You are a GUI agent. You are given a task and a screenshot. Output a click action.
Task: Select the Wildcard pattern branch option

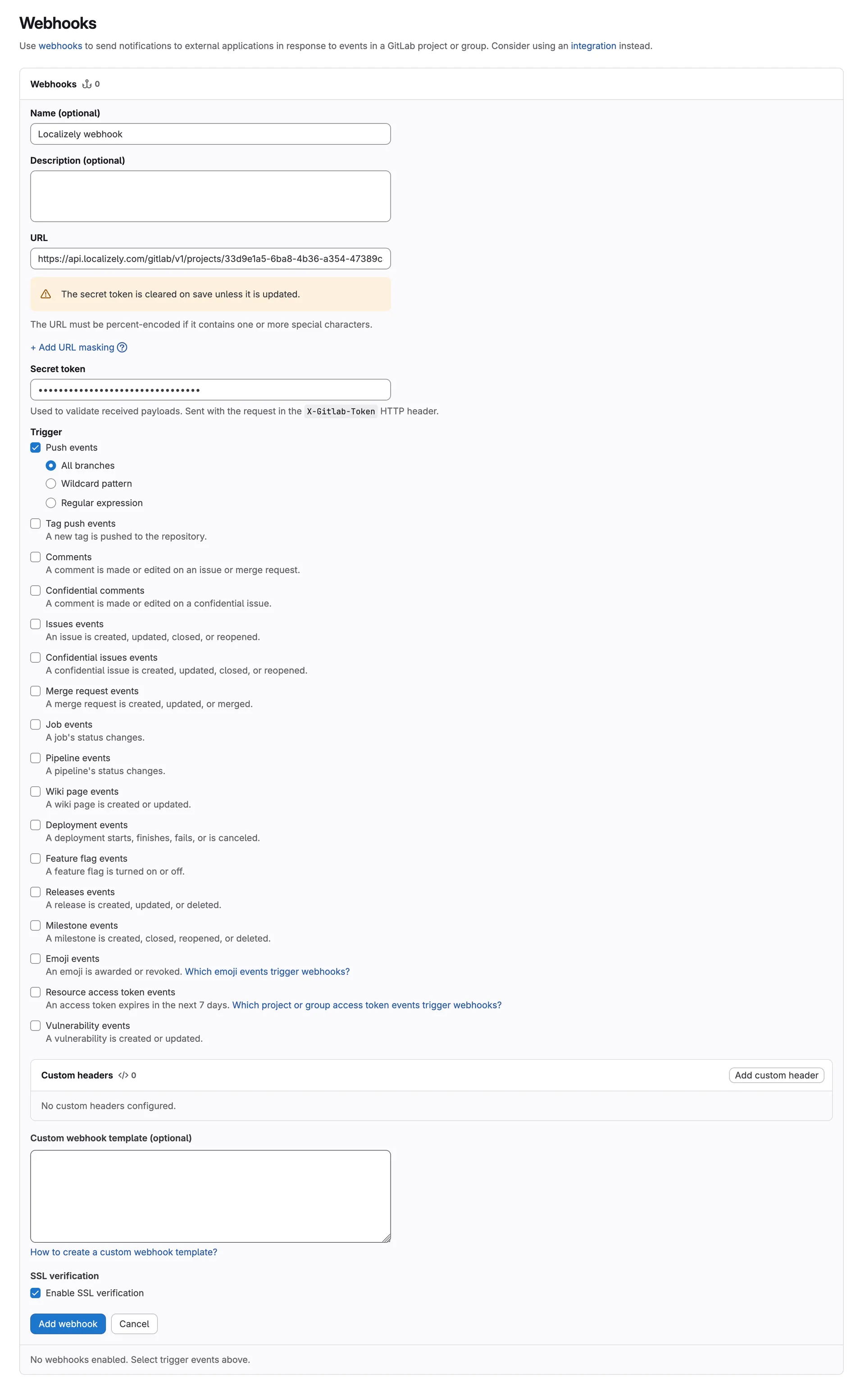(51, 483)
